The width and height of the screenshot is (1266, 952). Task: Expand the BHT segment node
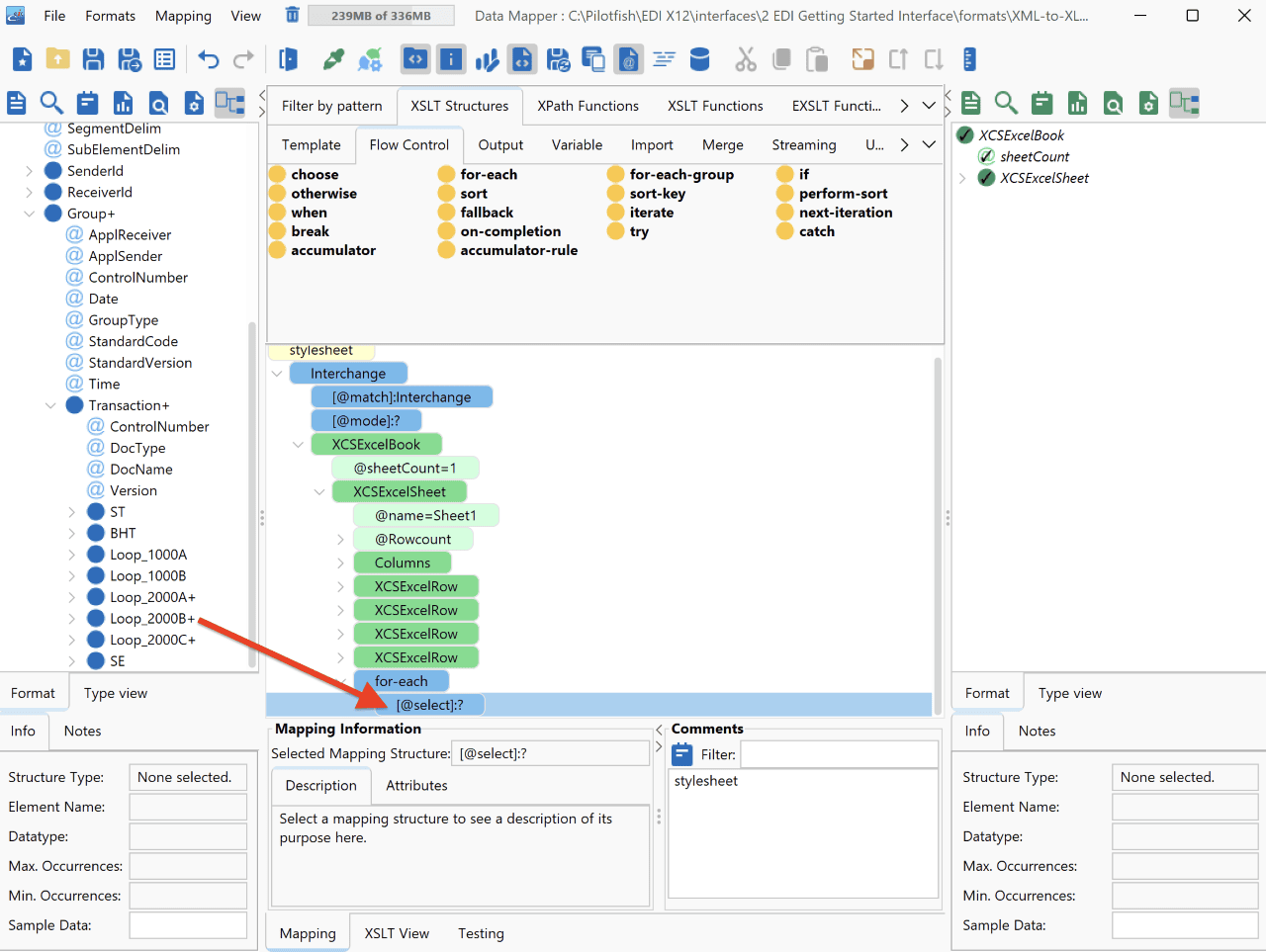(71, 533)
